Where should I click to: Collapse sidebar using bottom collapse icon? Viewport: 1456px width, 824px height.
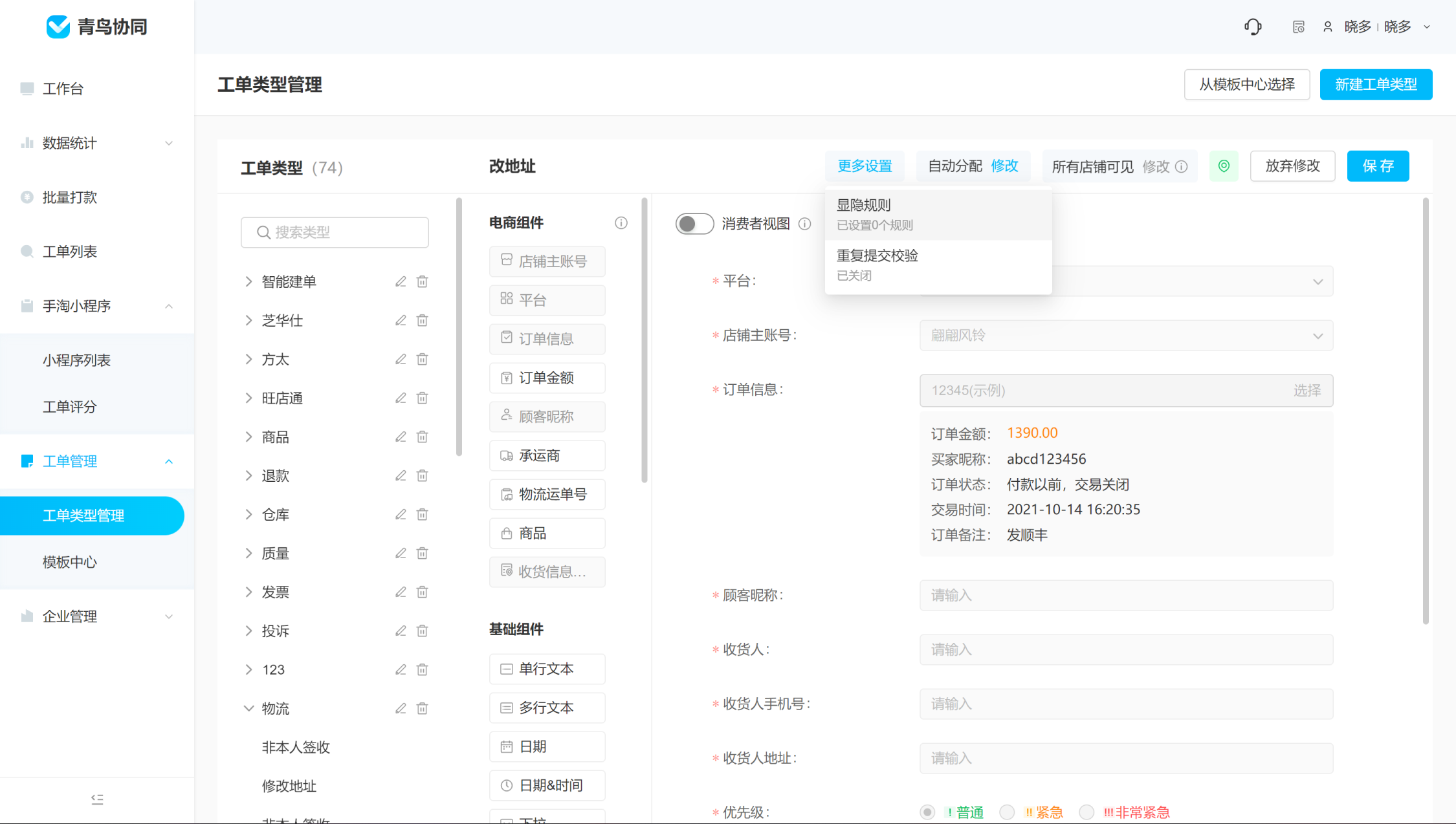click(x=97, y=799)
